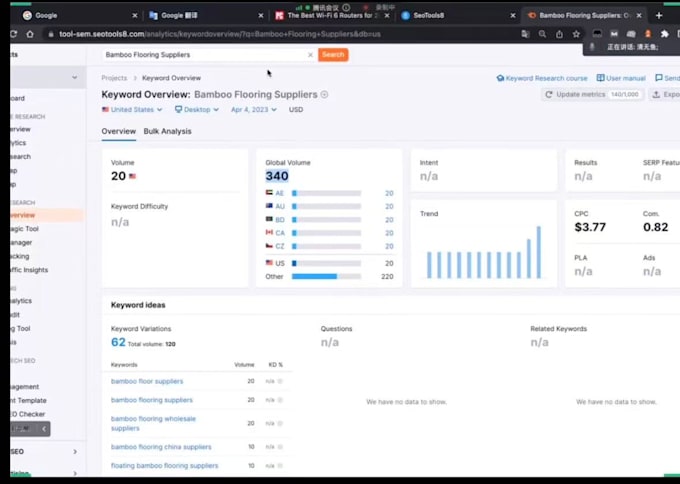
Task: Click the CZ country link in Global Volume
Action: (x=280, y=246)
